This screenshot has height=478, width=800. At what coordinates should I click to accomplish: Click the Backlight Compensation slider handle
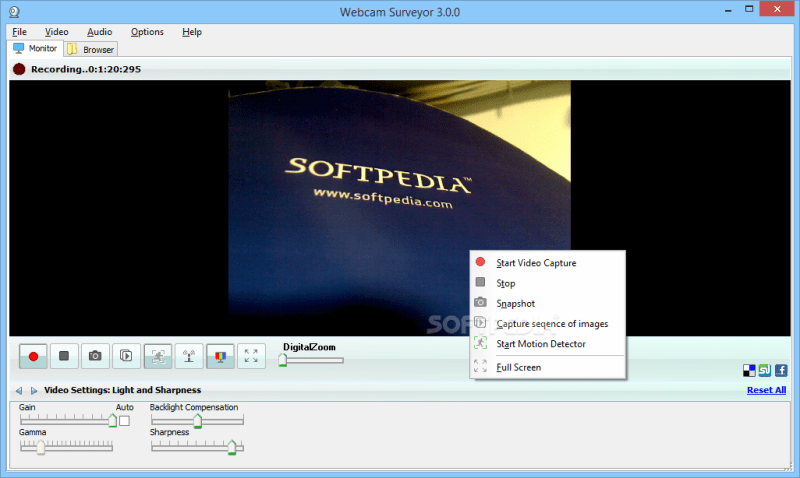tap(197, 421)
